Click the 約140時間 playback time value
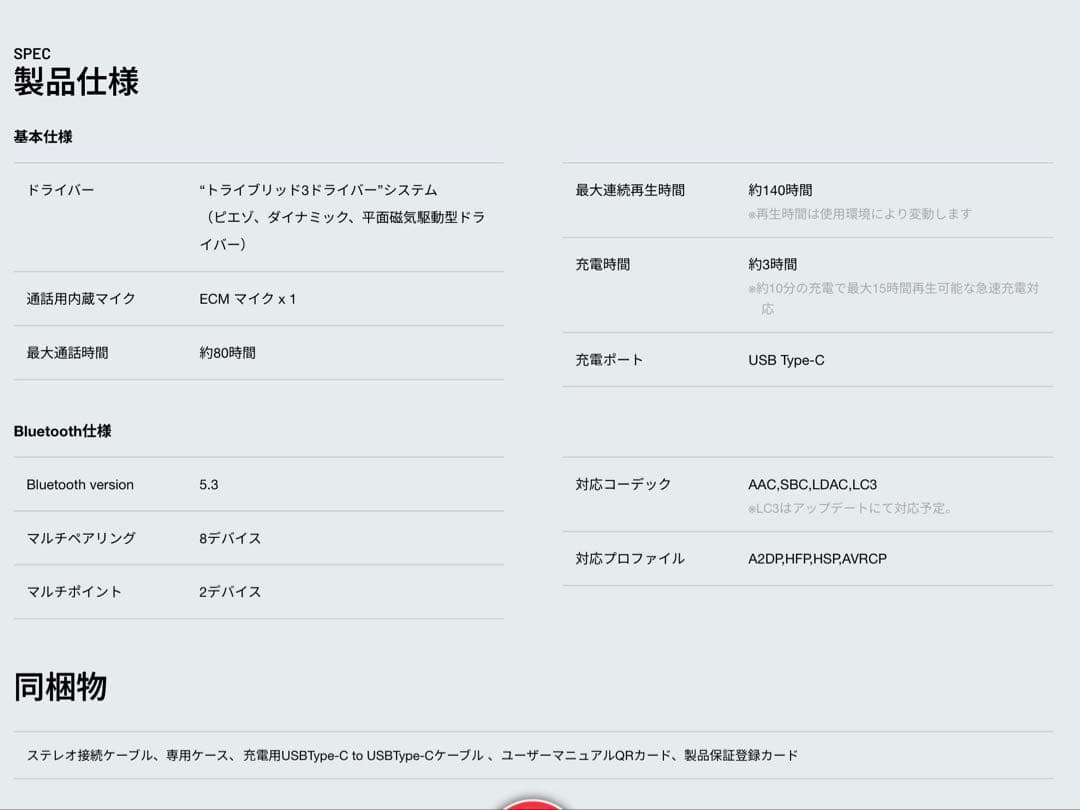1080x810 pixels. (x=780, y=190)
